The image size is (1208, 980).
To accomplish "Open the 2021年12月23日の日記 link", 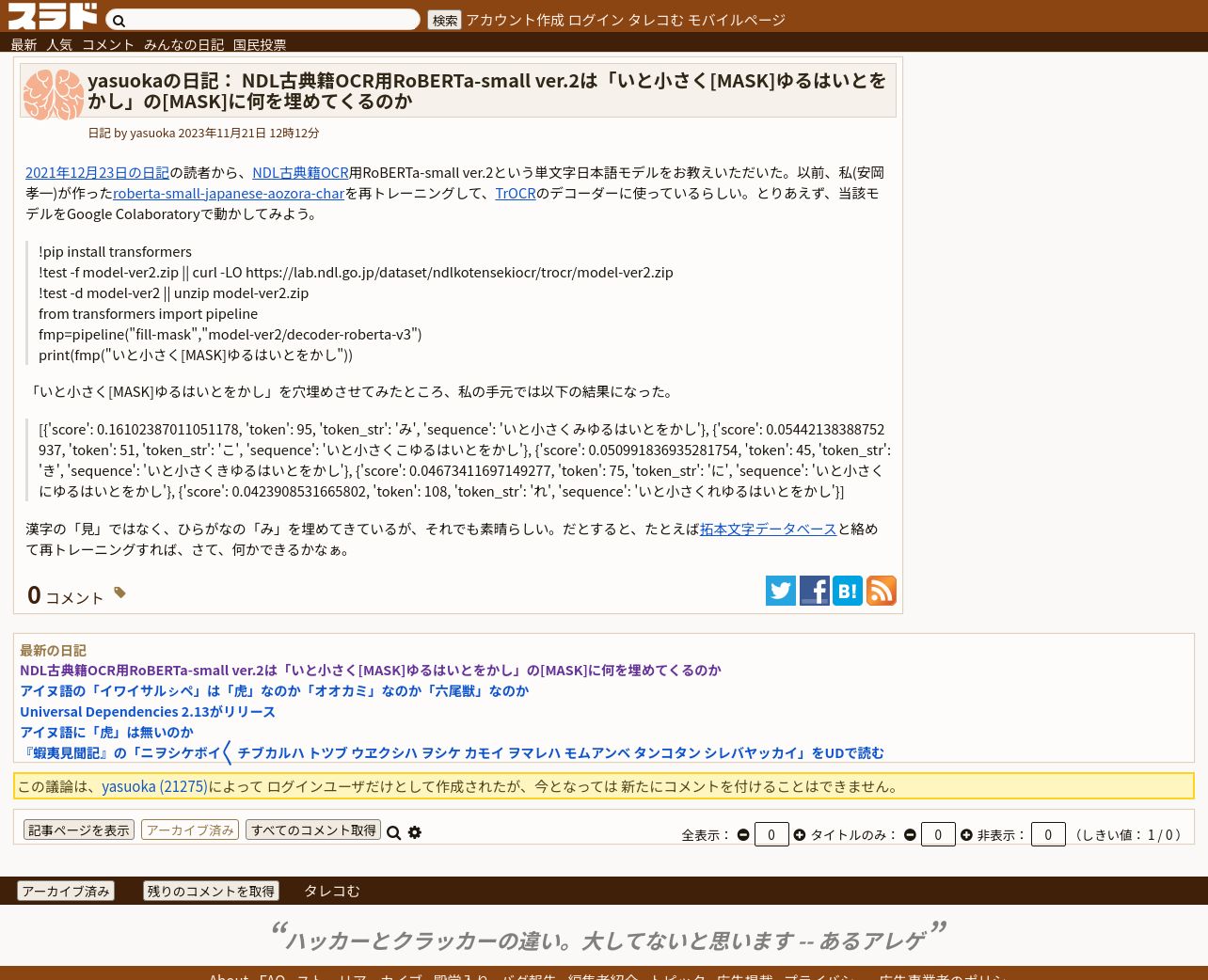I will [x=97, y=172].
